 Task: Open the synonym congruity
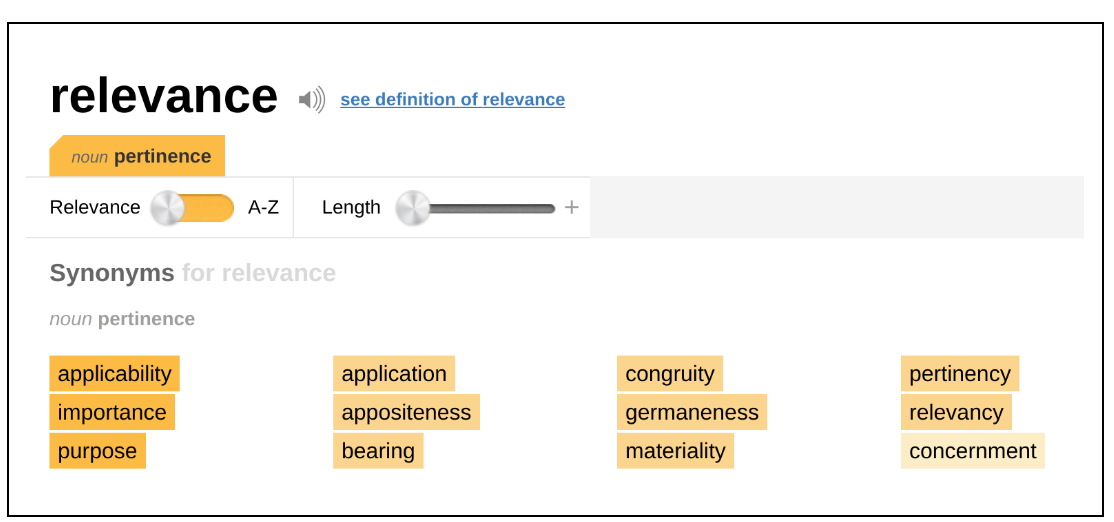[670, 374]
